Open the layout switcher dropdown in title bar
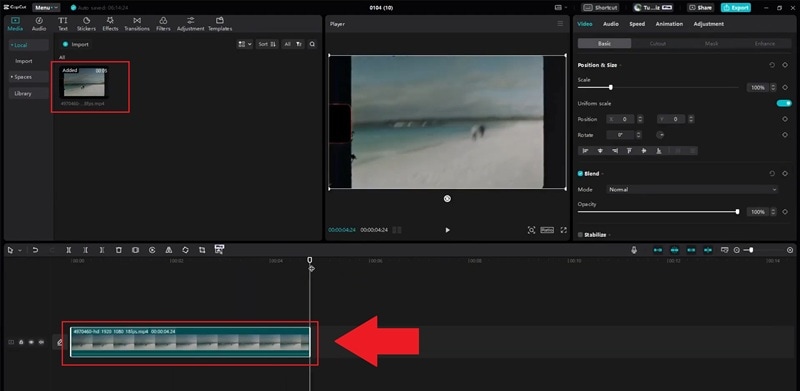 click(x=561, y=8)
